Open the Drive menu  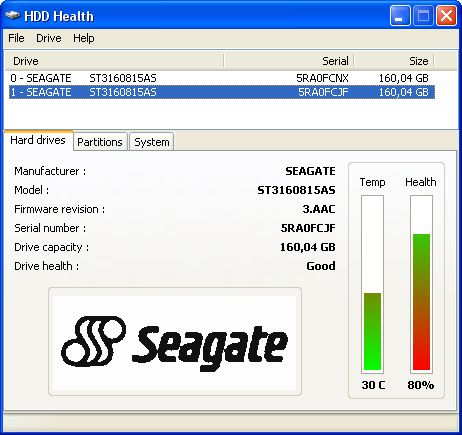pyautogui.click(x=49, y=38)
